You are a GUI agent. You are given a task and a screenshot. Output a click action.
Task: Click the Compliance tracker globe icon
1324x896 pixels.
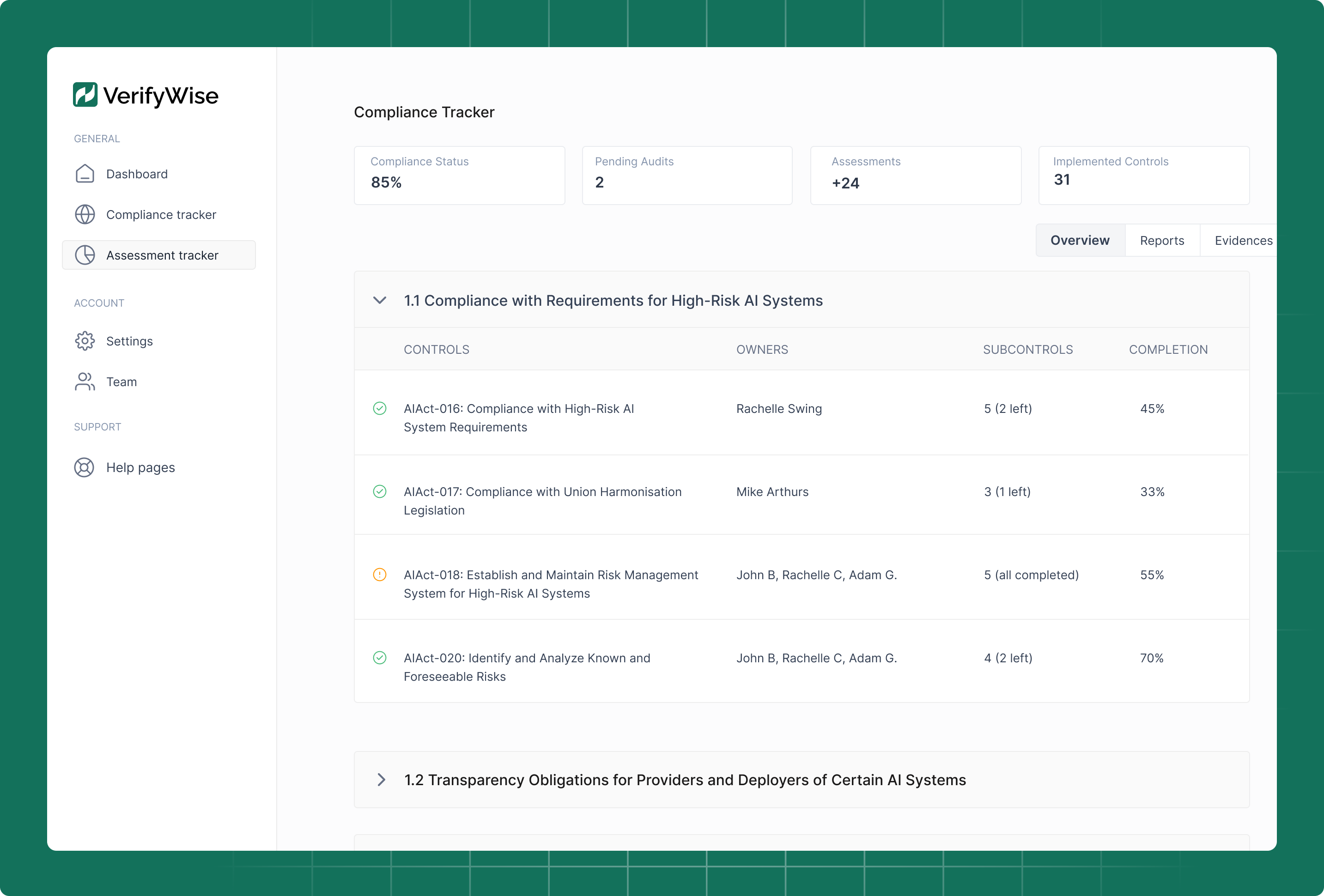(x=85, y=215)
